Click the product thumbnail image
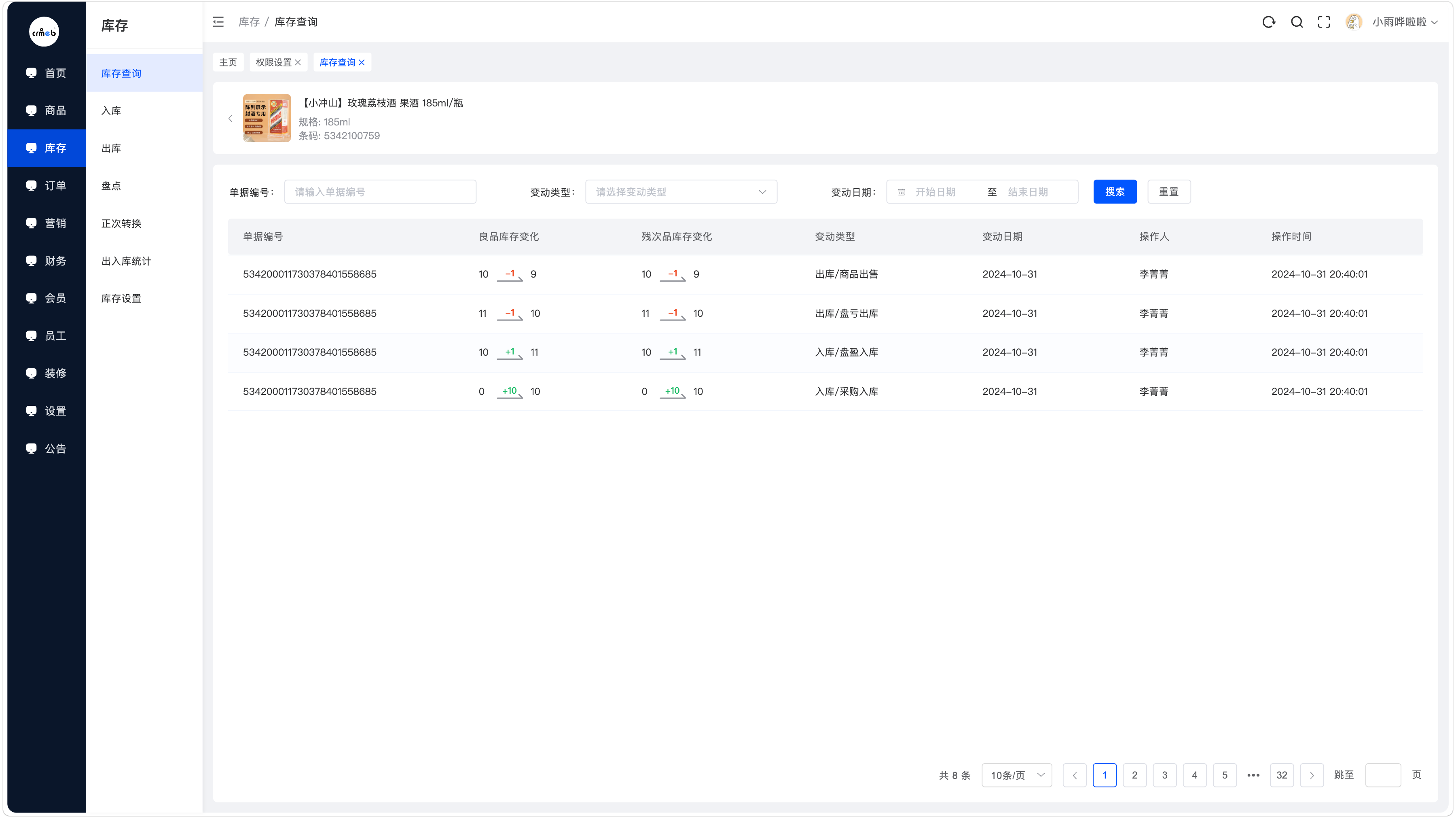This screenshot has width=1456, height=819. point(267,118)
